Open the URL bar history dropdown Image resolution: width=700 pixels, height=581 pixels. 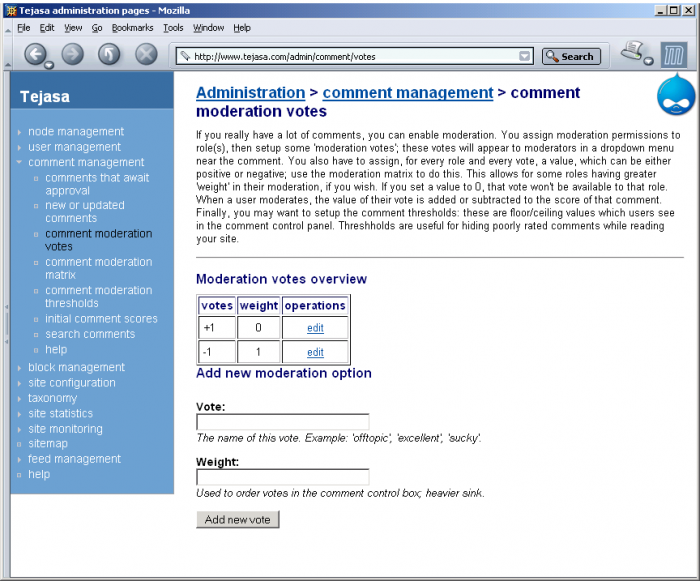[525, 56]
